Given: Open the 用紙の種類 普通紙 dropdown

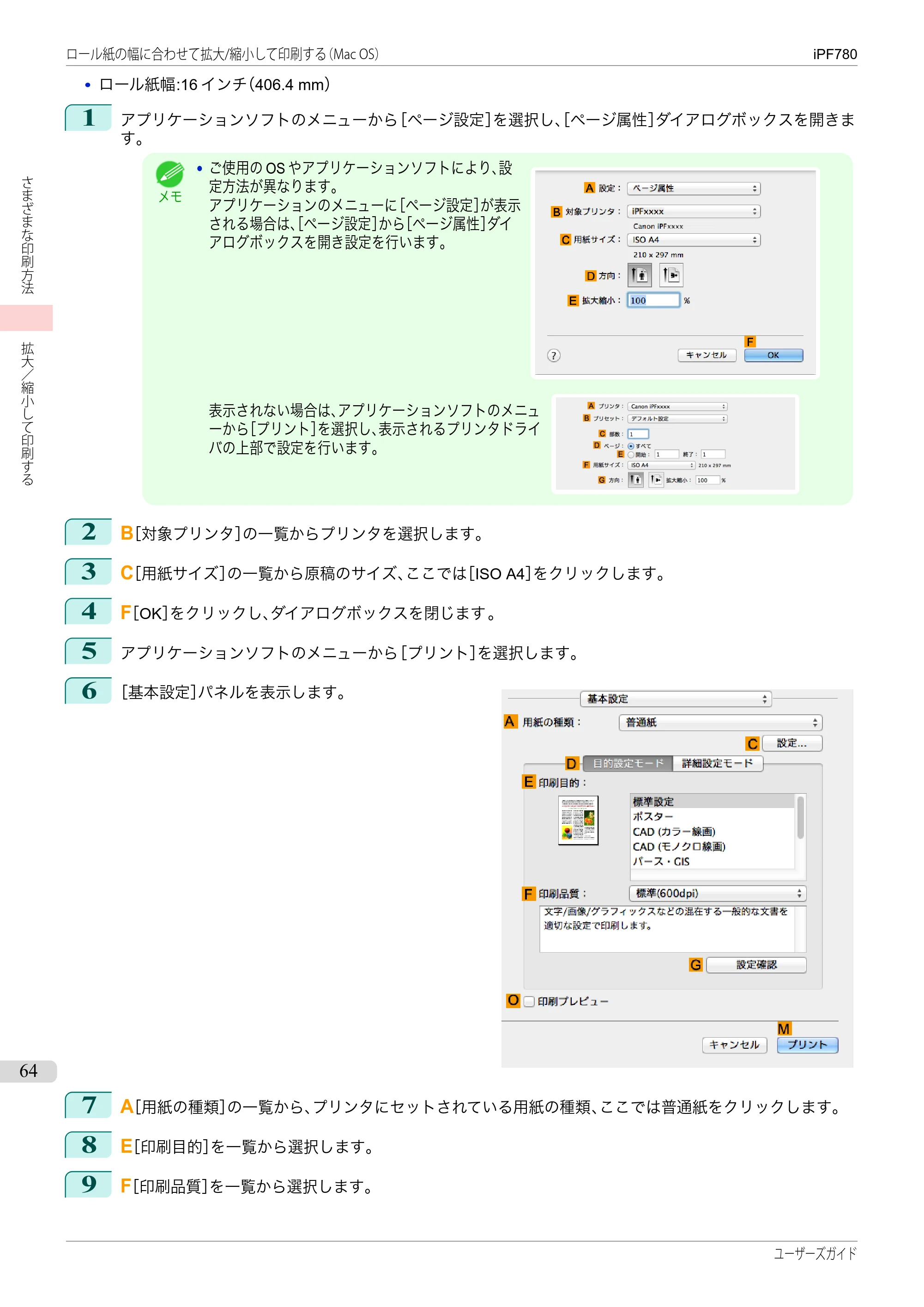Looking at the screenshot, I should [x=720, y=723].
